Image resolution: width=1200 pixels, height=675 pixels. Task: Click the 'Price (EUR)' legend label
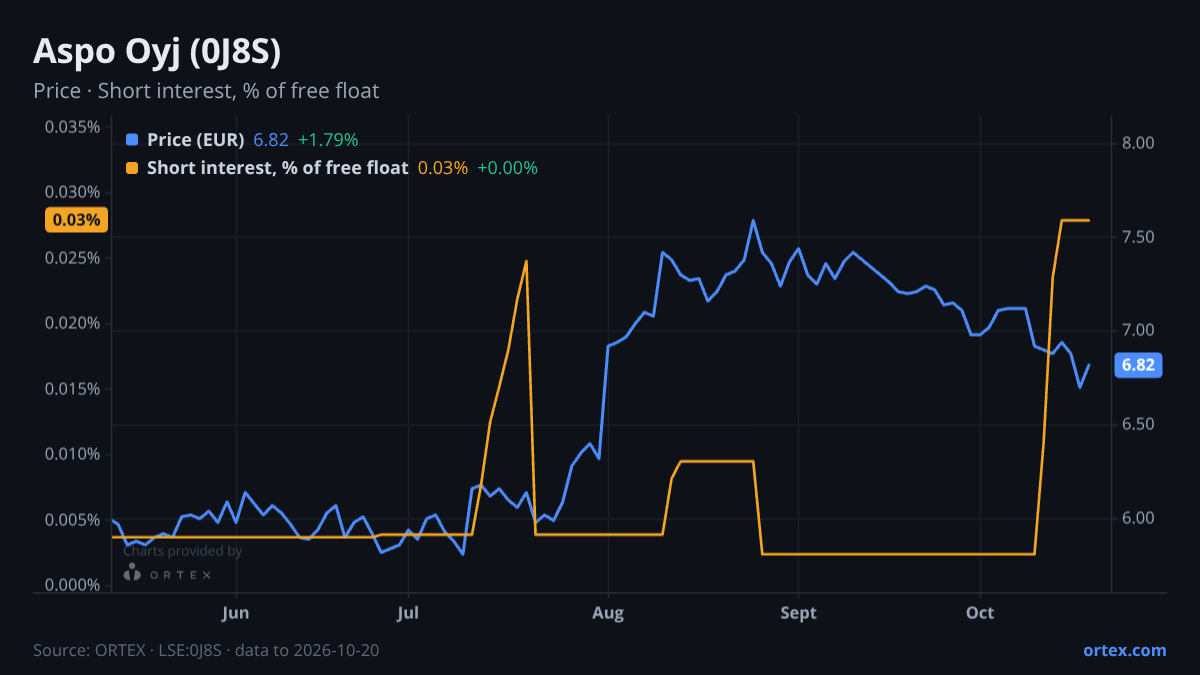point(195,139)
